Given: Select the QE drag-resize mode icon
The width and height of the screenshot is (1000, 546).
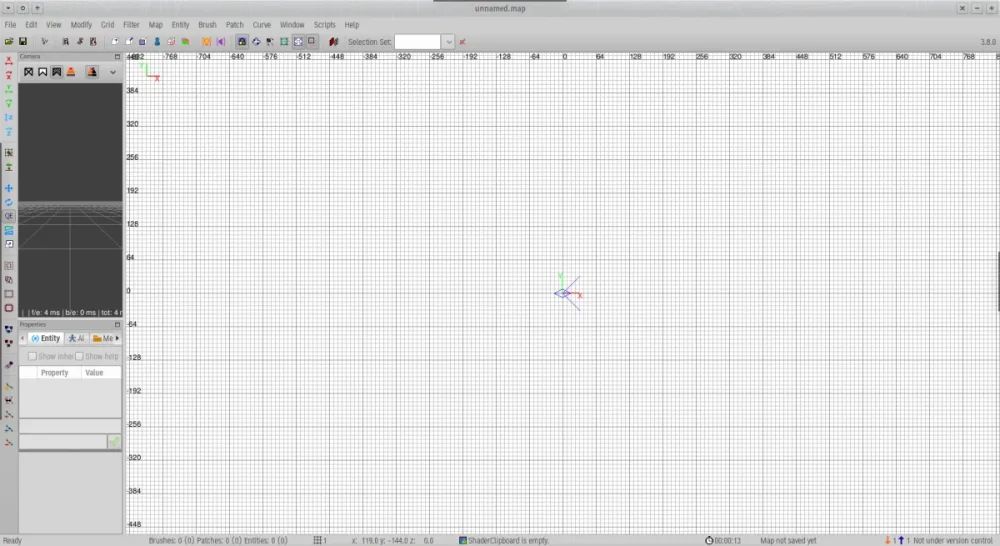Looking at the screenshot, I should (x=9, y=216).
